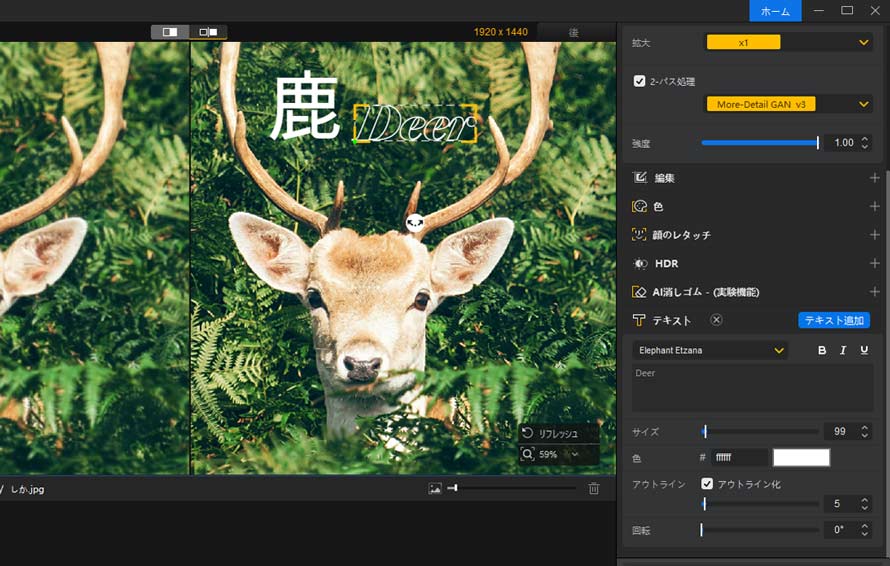Click the color hex ffffff input field
This screenshot has height=566, width=890.
click(740, 458)
